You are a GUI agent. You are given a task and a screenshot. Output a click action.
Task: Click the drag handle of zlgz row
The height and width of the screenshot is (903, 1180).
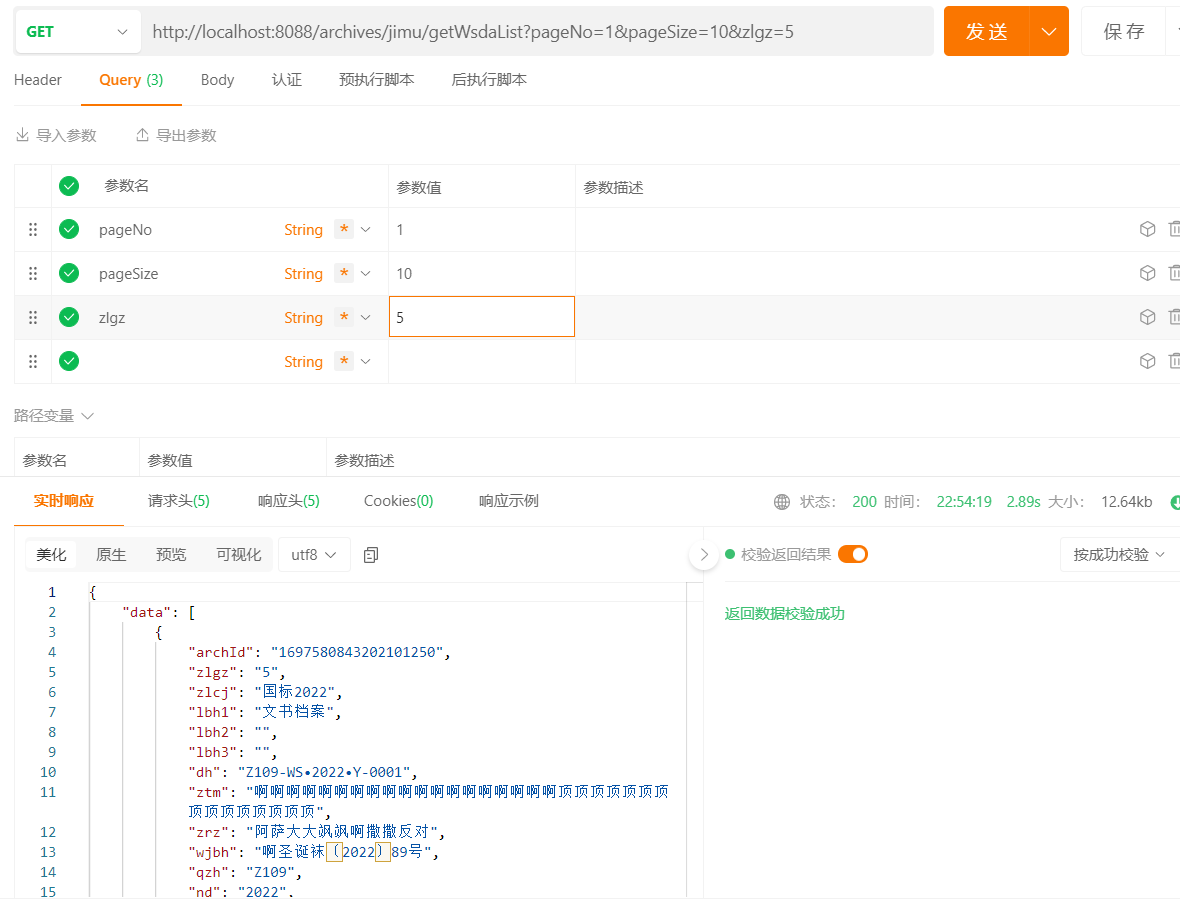pyautogui.click(x=33, y=318)
